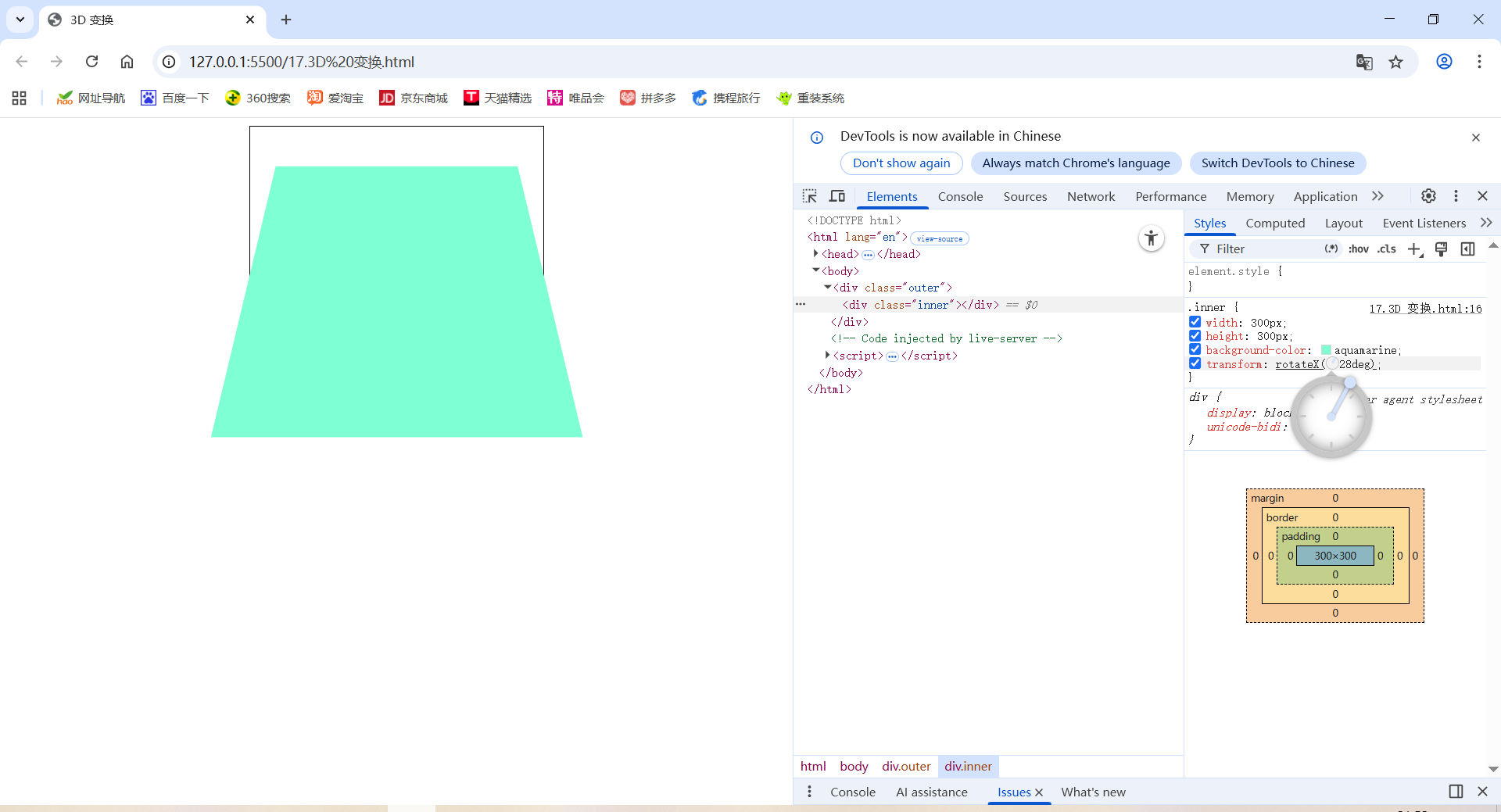
Task: Click the back navigation arrow
Action: click(x=22, y=62)
